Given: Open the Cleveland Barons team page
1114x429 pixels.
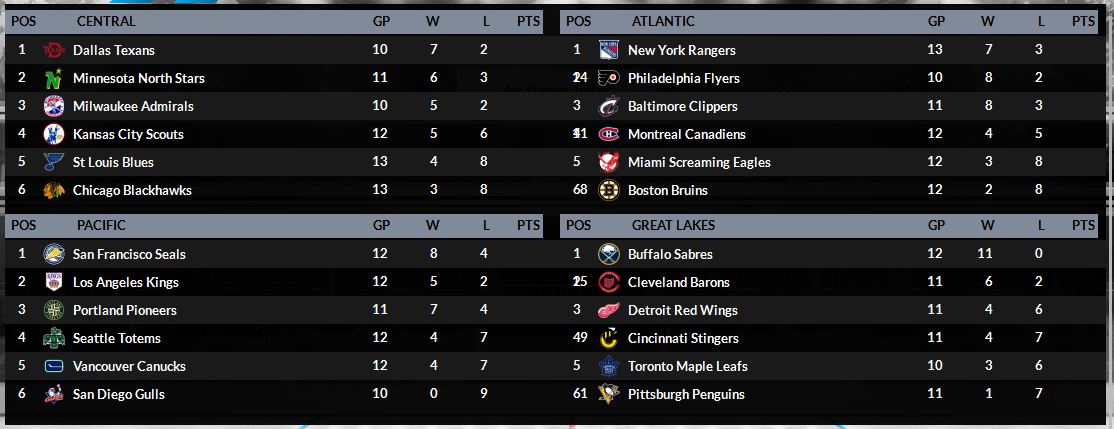Looking at the screenshot, I should click(678, 282).
